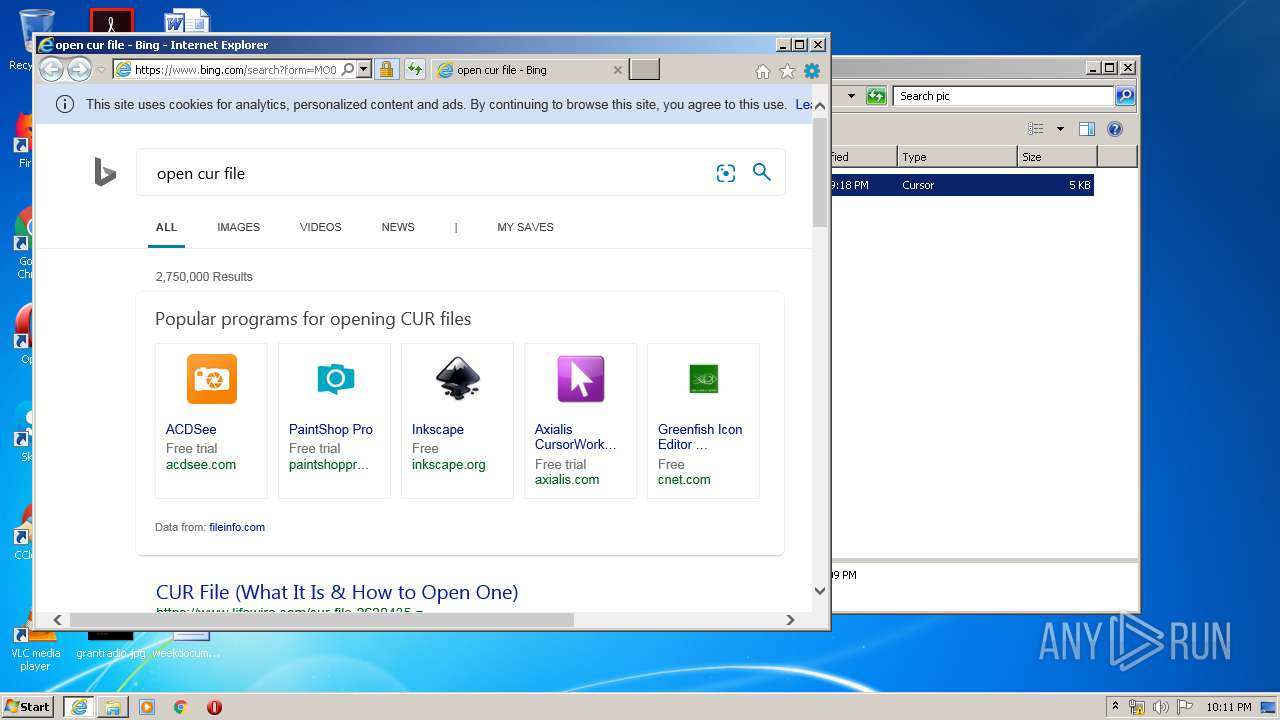The height and width of the screenshot is (720, 1280).
Task: Switch to VIDEOS results tab
Action: tap(320, 227)
